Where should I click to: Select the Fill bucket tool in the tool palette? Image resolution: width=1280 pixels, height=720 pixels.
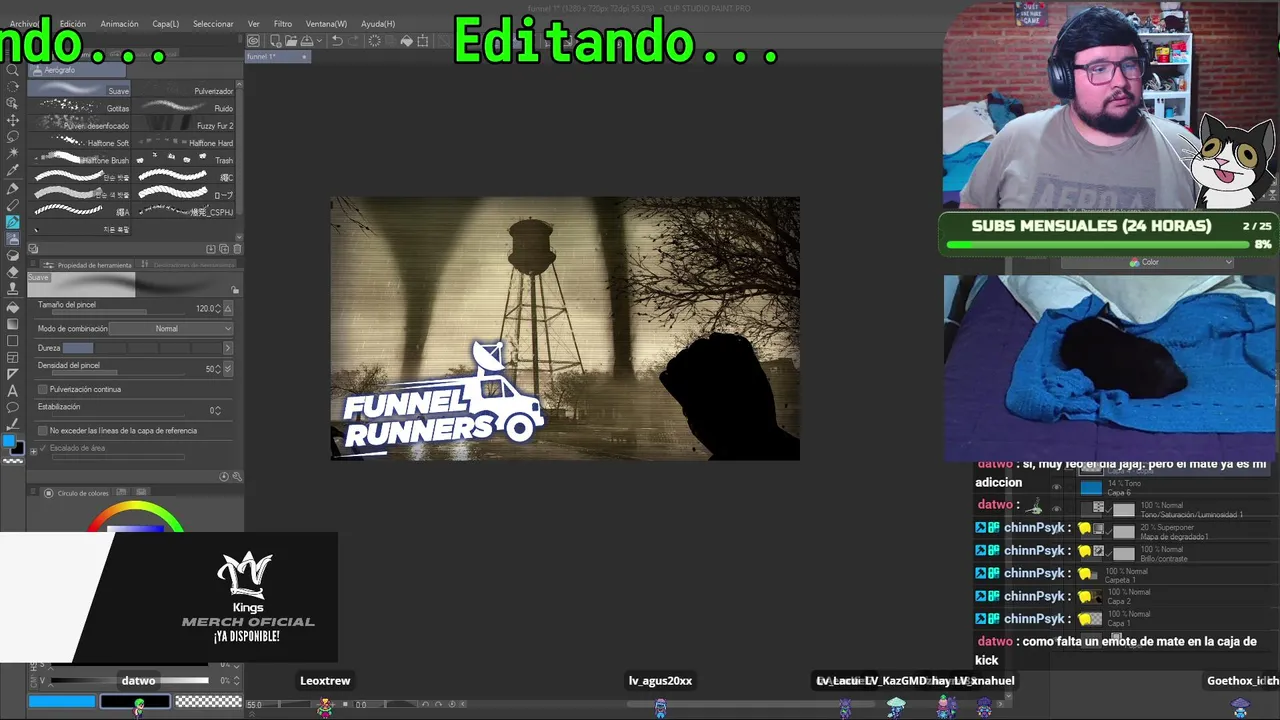tap(13, 306)
